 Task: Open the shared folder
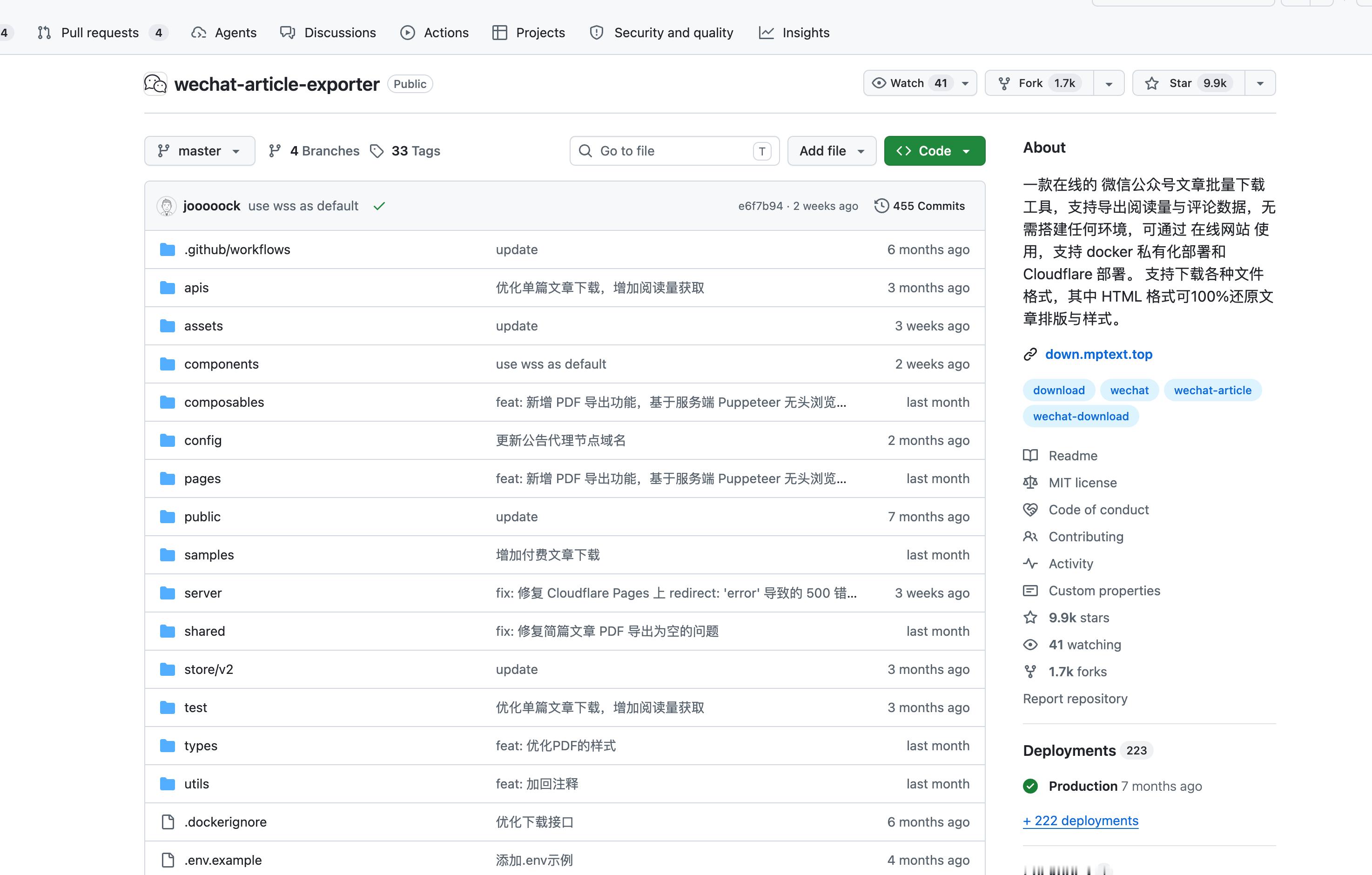pyautogui.click(x=205, y=631)
